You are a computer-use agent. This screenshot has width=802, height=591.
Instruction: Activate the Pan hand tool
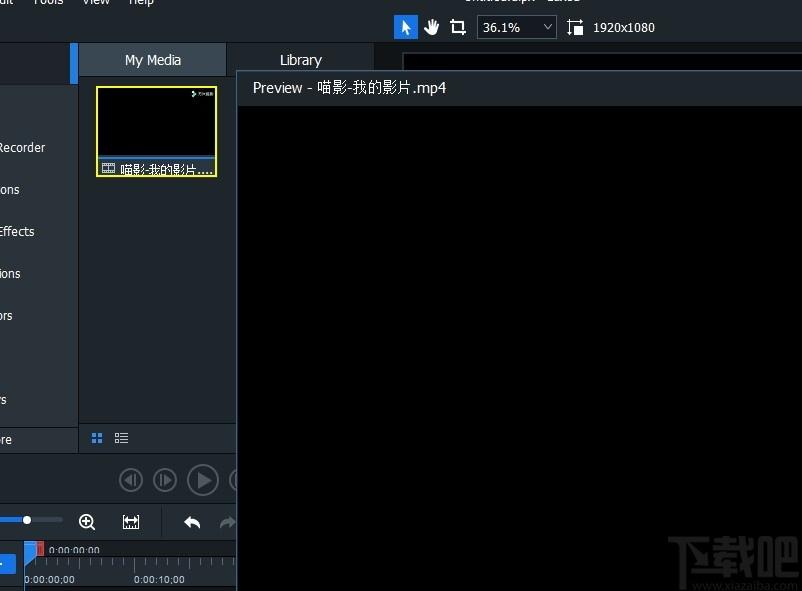coord(432,27)
